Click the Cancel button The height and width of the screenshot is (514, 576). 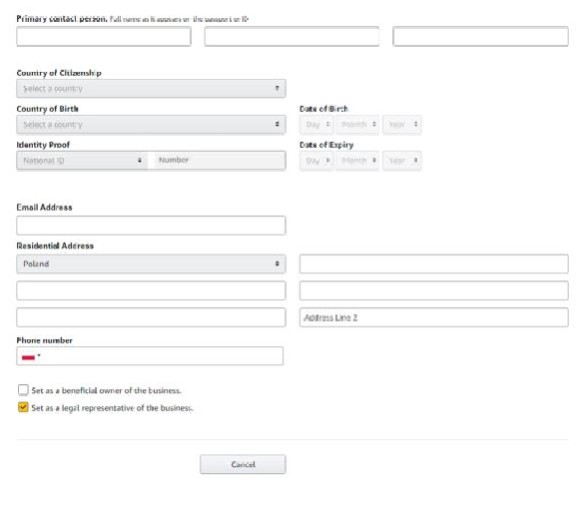point(243,464)
